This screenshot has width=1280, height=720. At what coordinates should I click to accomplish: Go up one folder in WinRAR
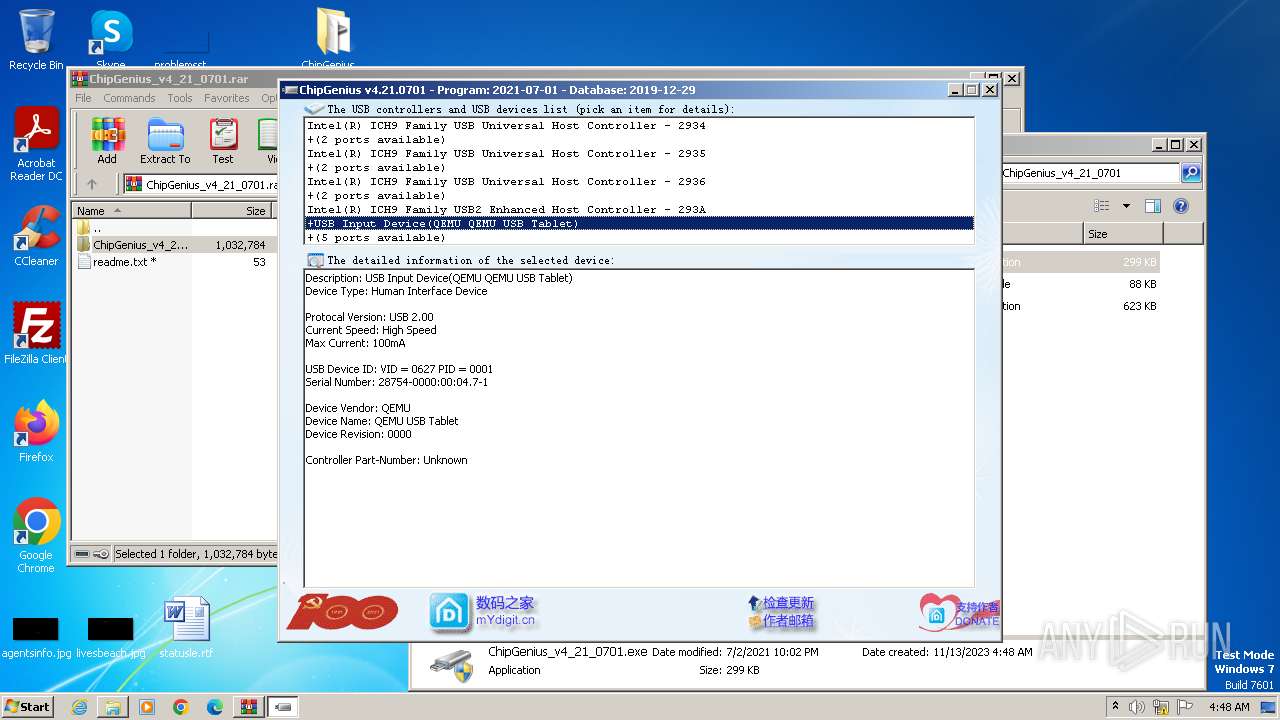[x=92, y=184]
